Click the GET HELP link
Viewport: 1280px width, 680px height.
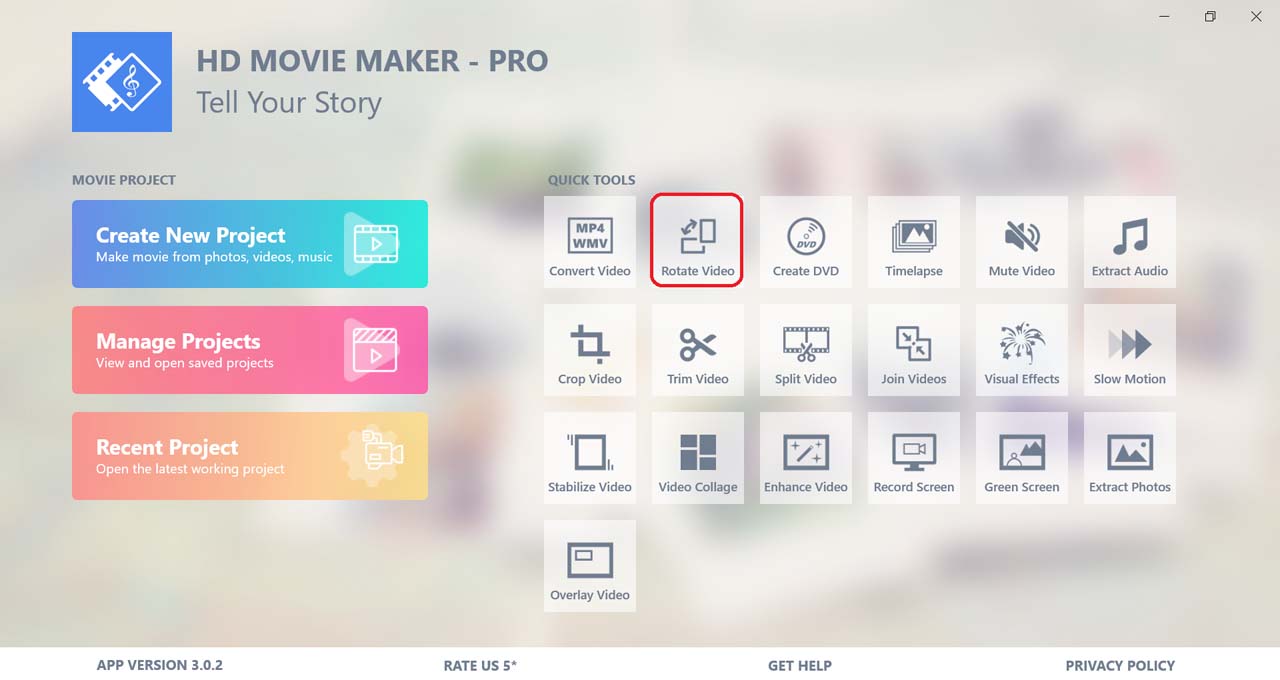pyautogui.click(x=800, y=665)
